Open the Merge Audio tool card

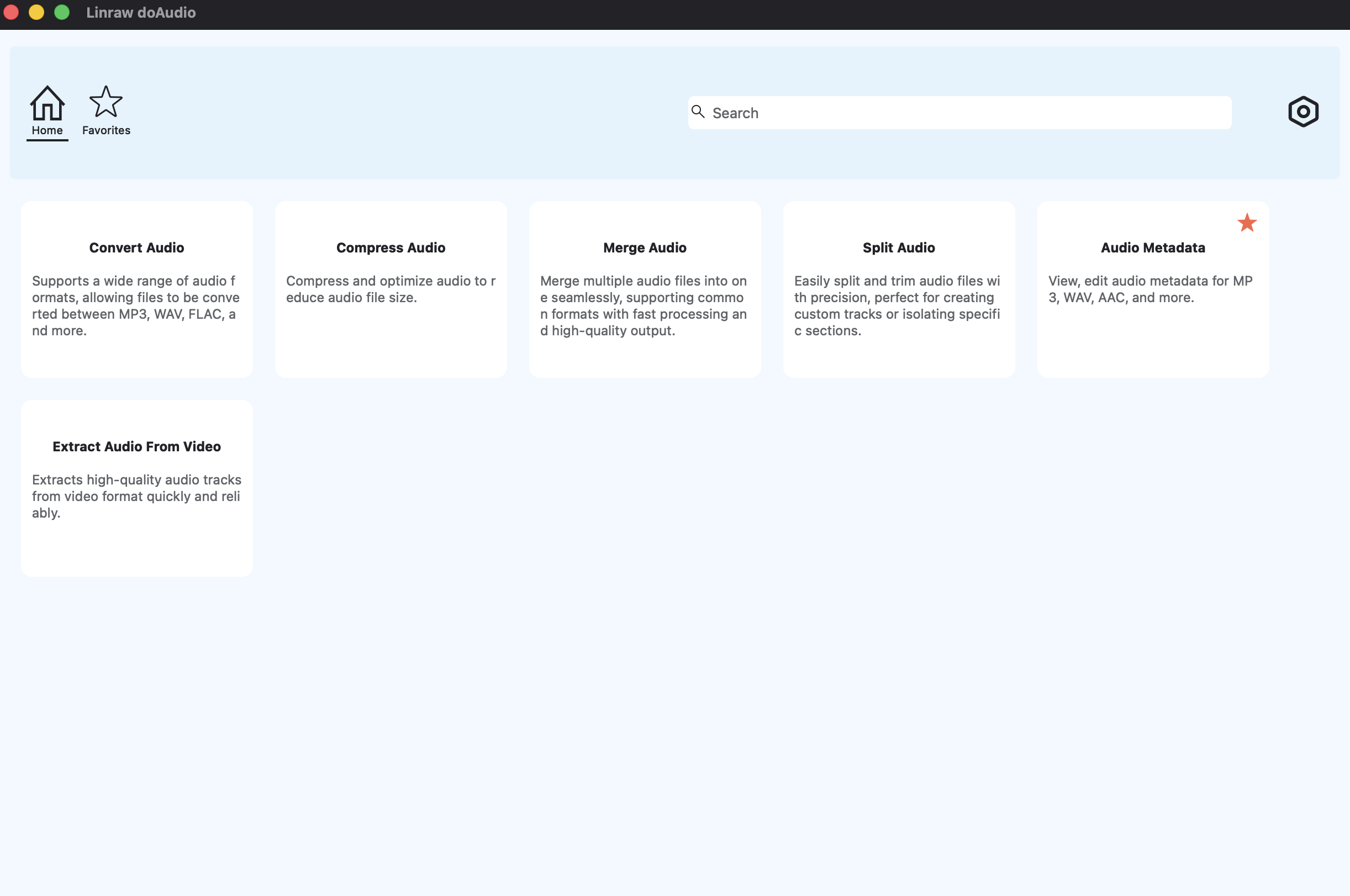pos(645,247)
